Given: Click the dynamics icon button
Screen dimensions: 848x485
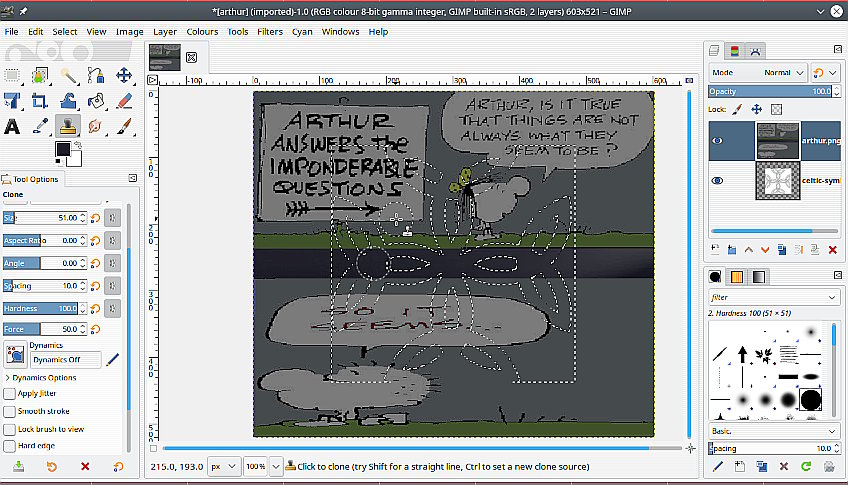Looking at the screenshot, I should 15,354.
